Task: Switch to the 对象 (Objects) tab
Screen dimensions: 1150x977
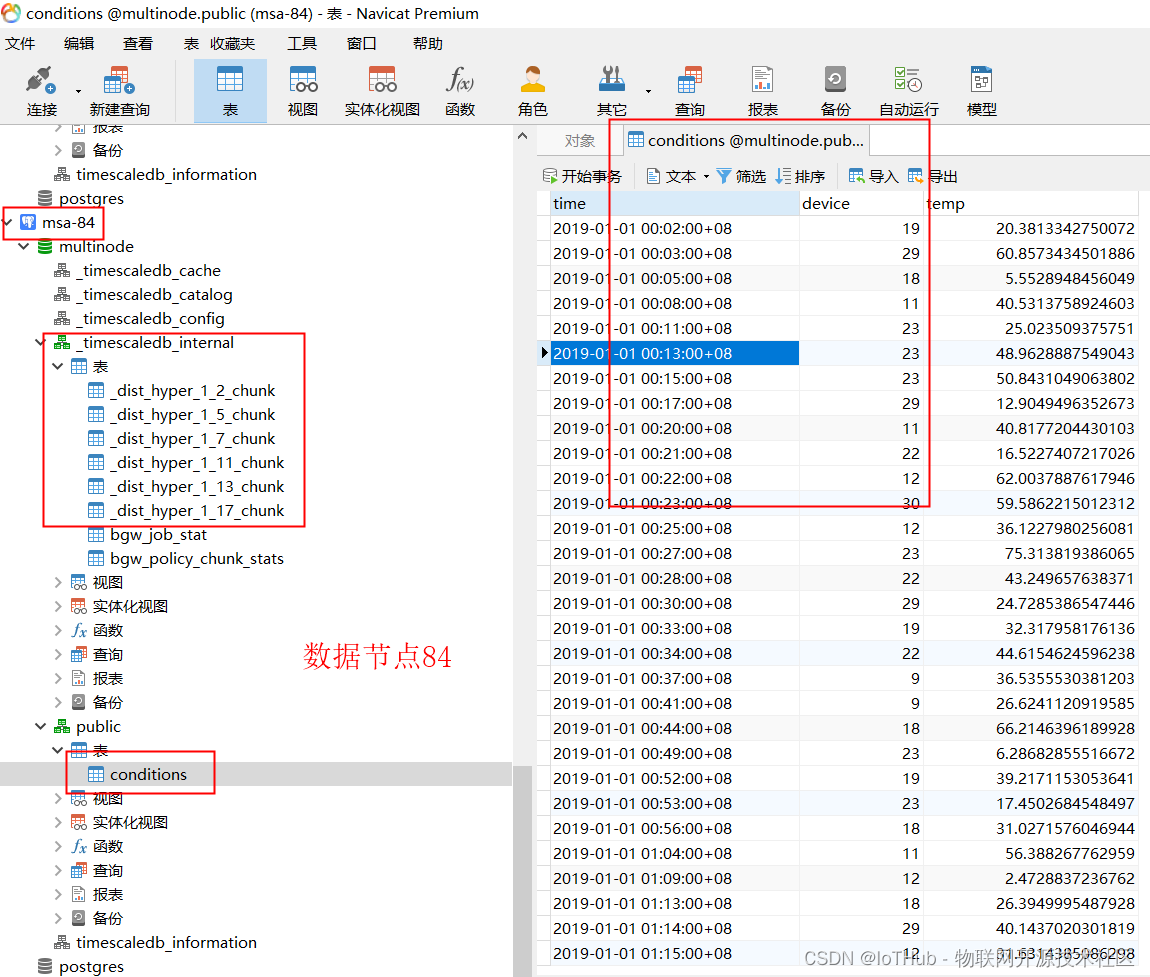Action: click(x=579, y=140)
